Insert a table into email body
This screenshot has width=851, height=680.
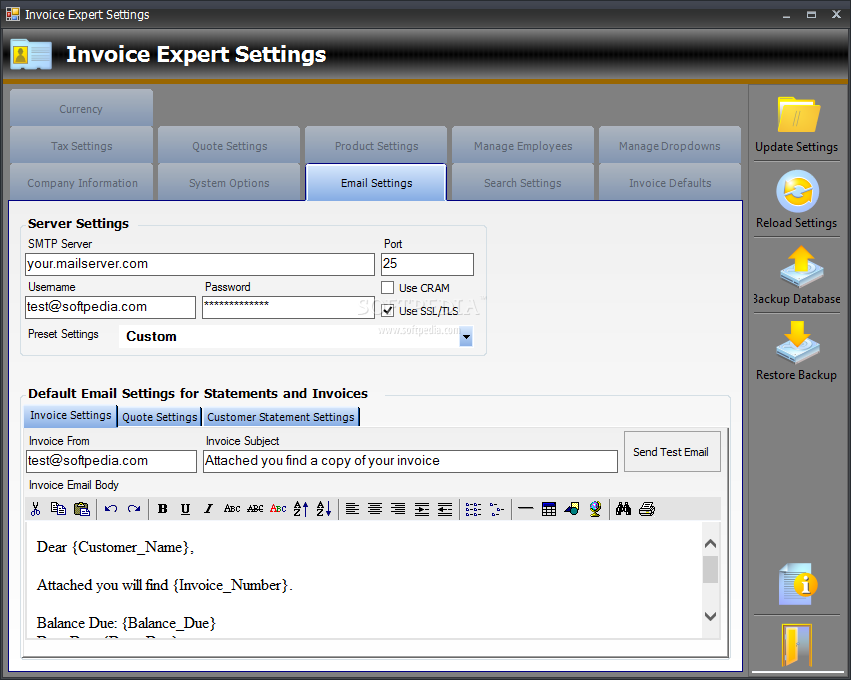pos(549,509)
